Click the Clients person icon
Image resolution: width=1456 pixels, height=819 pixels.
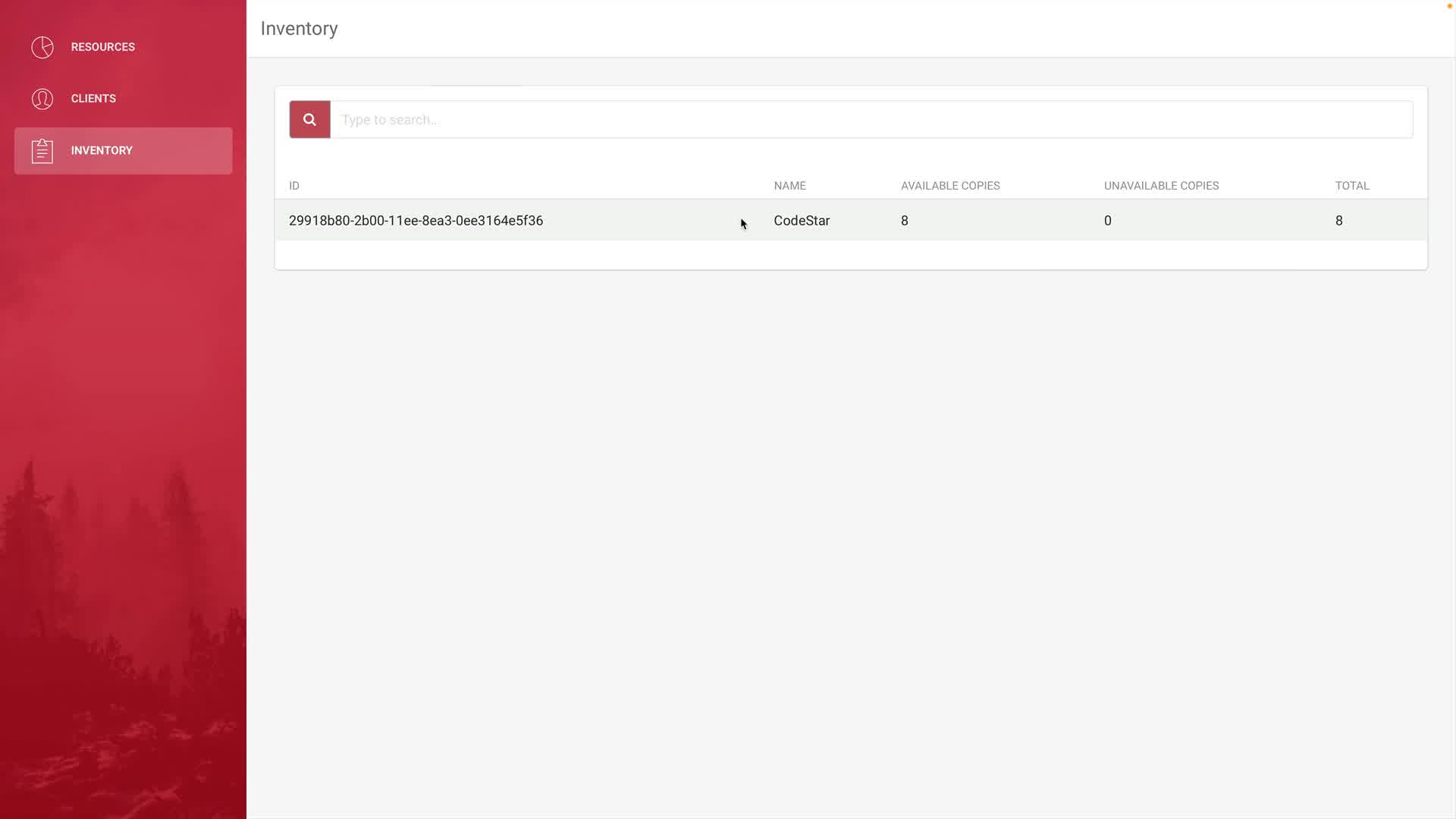point(42,99)
